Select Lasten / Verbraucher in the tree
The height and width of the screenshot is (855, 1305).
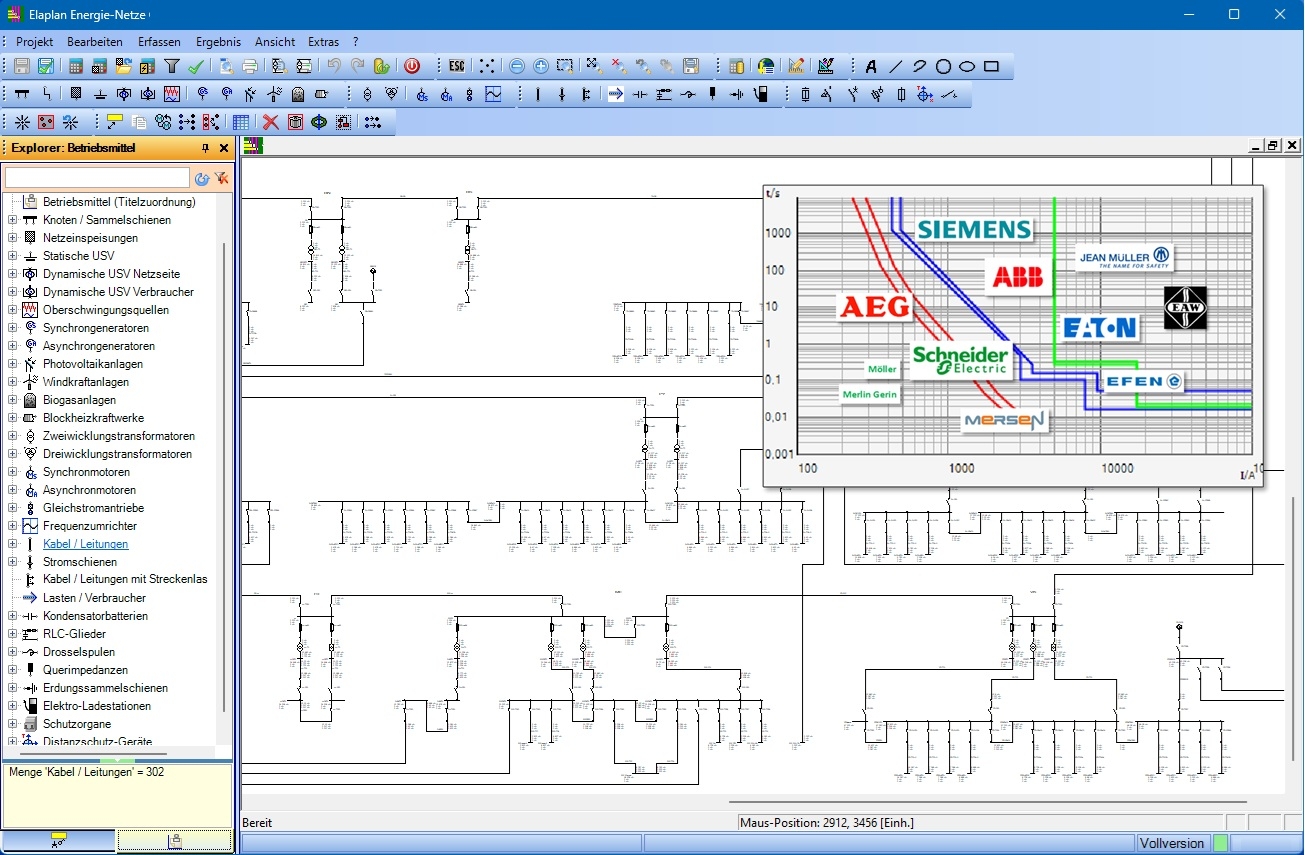click(94, 598)
